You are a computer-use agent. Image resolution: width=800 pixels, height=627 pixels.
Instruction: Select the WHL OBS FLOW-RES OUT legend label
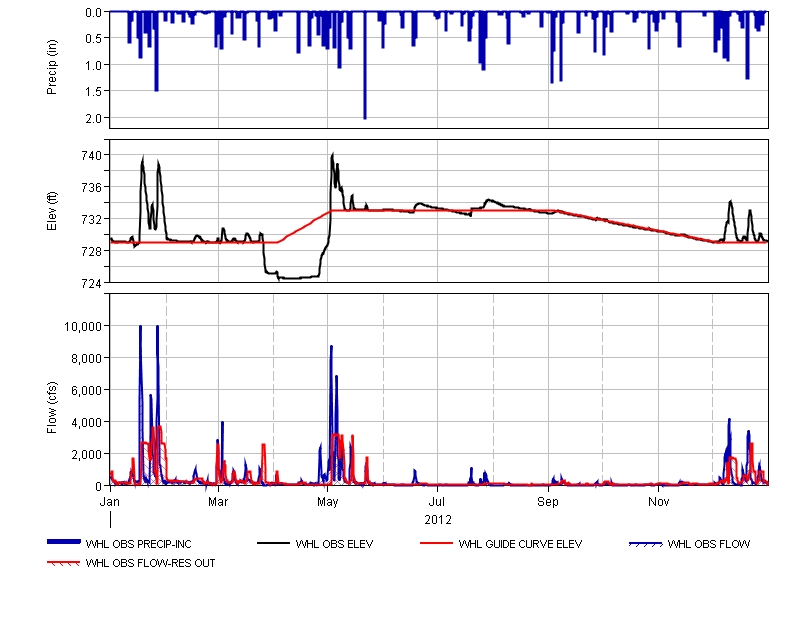point(150,563)
